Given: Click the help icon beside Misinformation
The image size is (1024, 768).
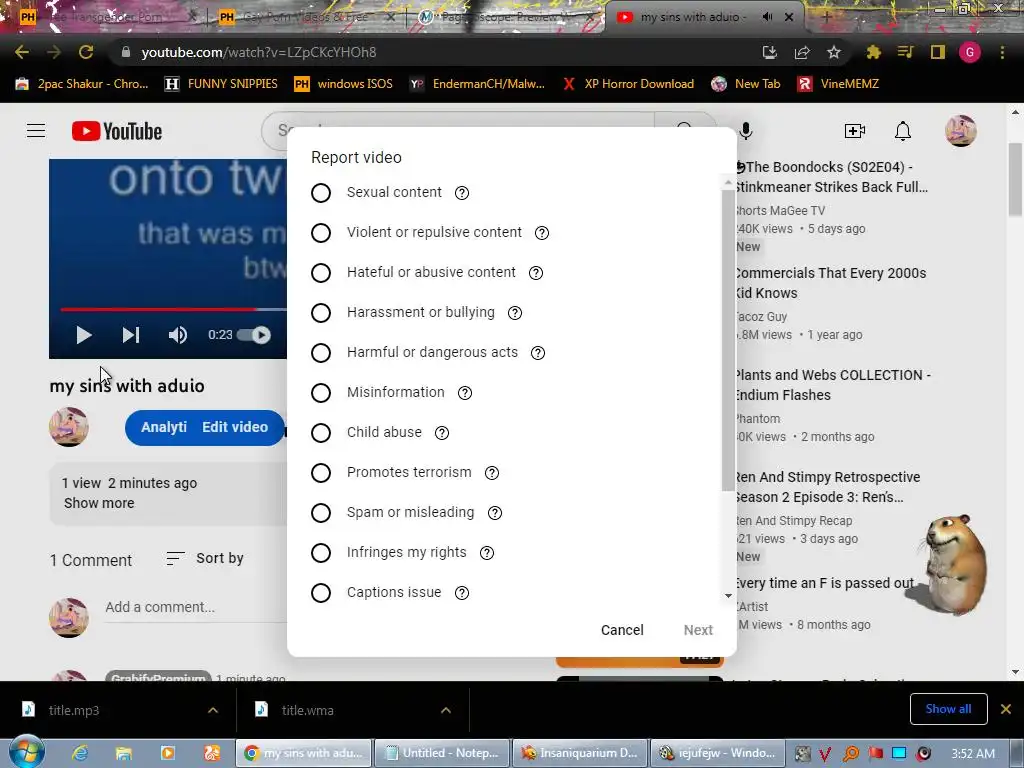Looking at the screenshot, I should [x=464, y=392].
